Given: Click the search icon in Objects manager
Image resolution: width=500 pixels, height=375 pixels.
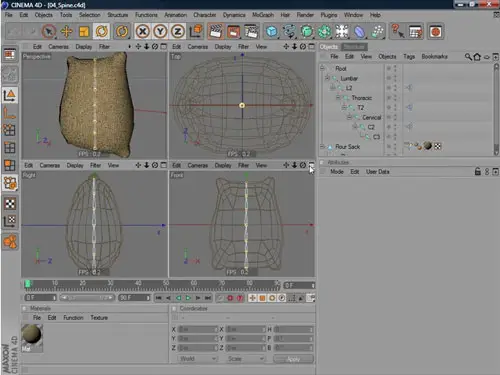Looking at the screenshot, I should [x=468, y=57].
